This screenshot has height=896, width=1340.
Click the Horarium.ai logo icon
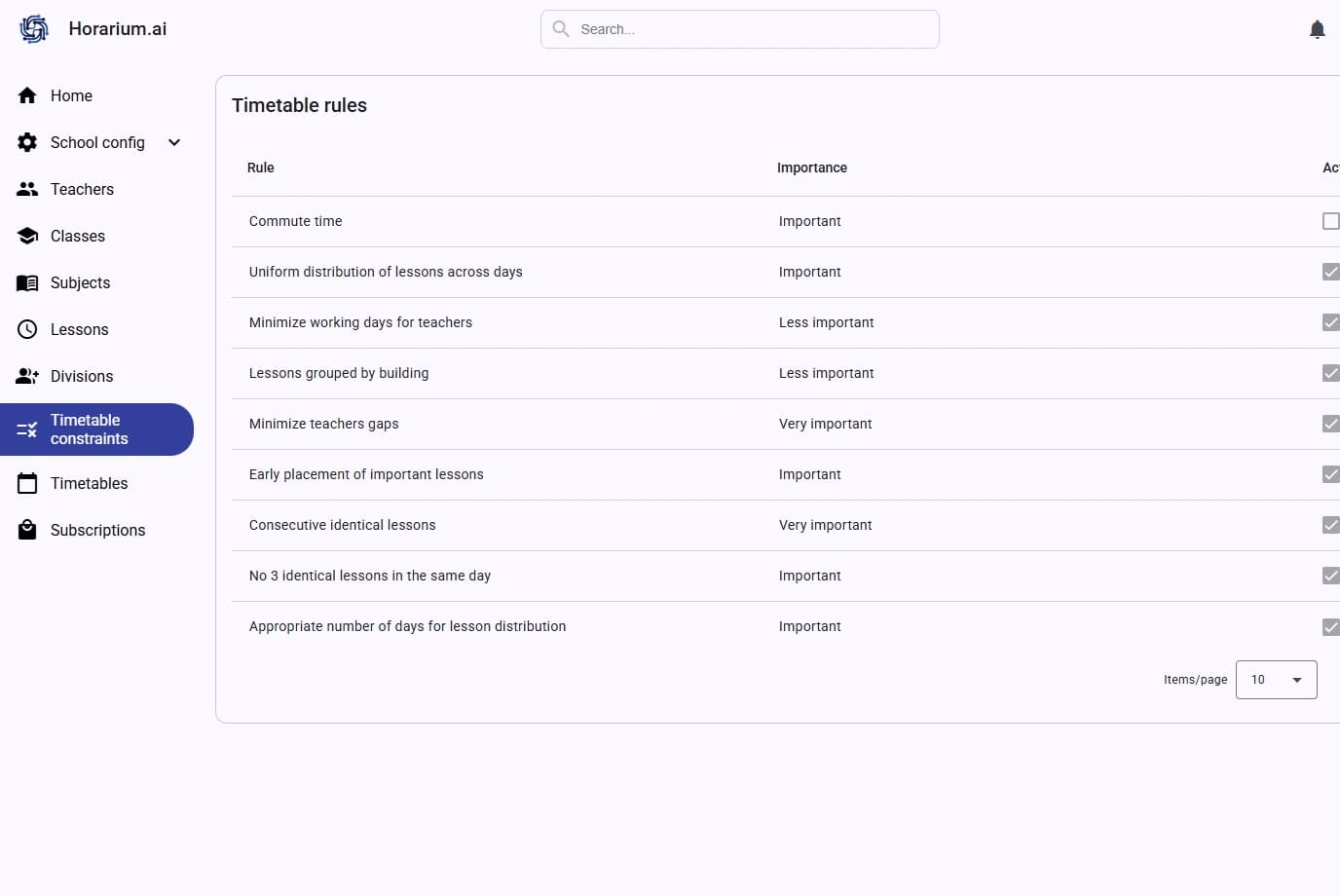34,29
